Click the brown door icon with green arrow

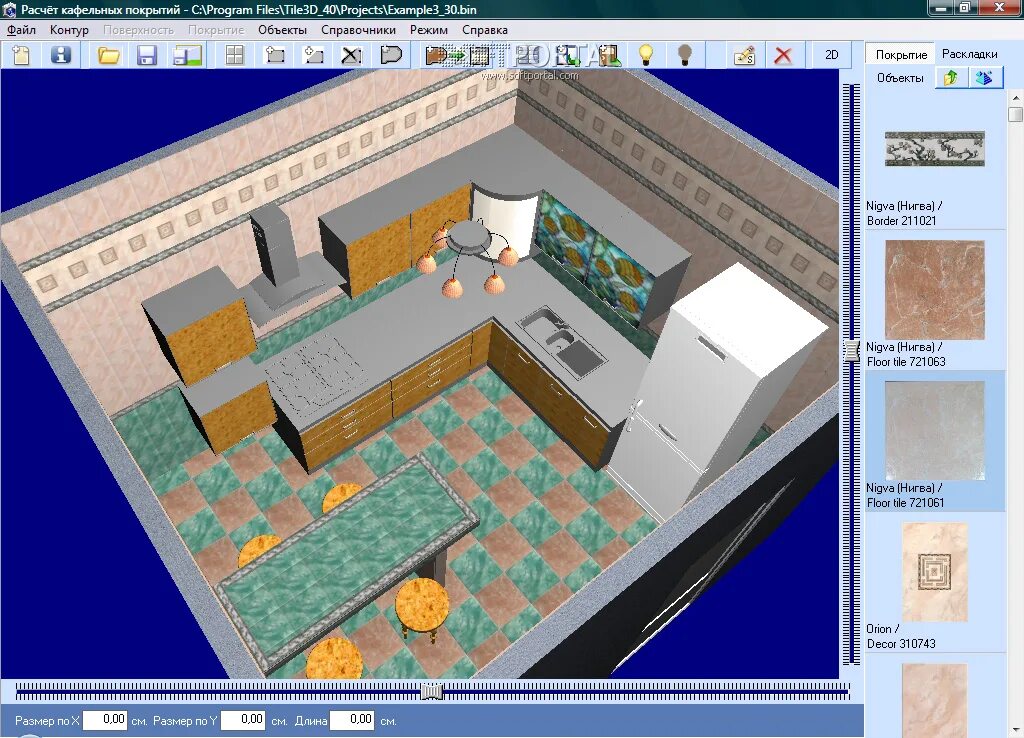click(607, 56)
